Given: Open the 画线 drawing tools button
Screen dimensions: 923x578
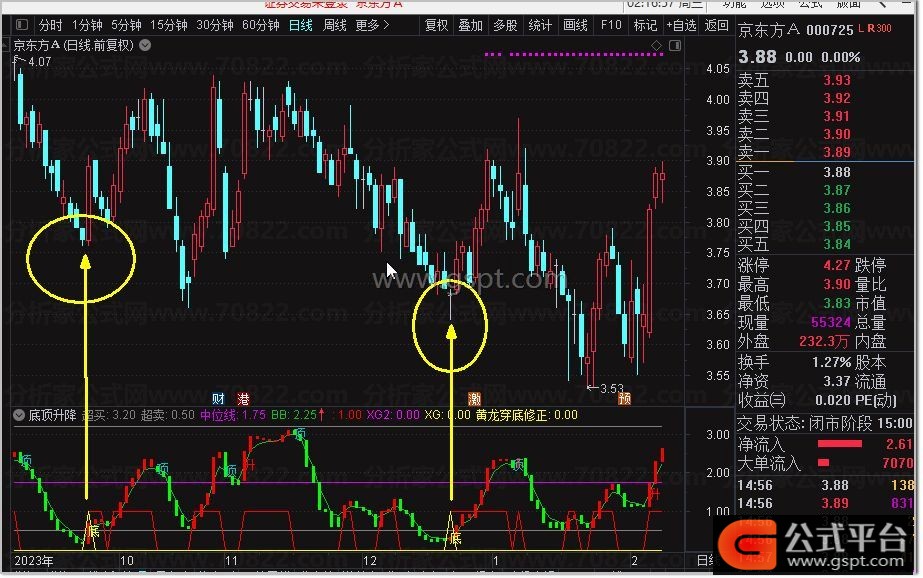Looking at the screenshot, I should [x=575, y=25].
